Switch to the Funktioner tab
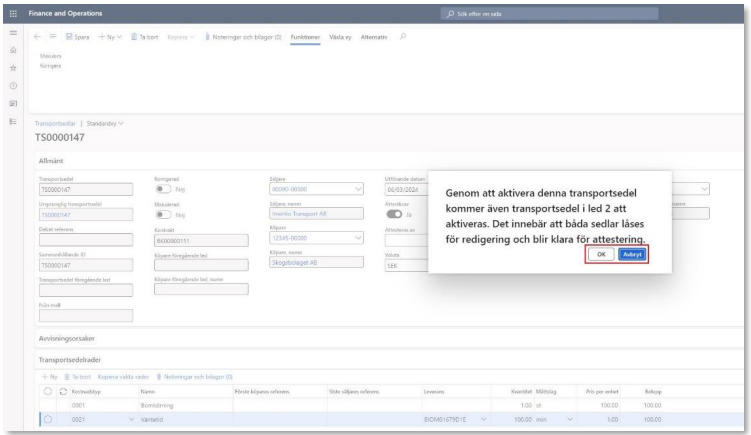The width and height of the screenshot is (751, 435). (305, 37)
